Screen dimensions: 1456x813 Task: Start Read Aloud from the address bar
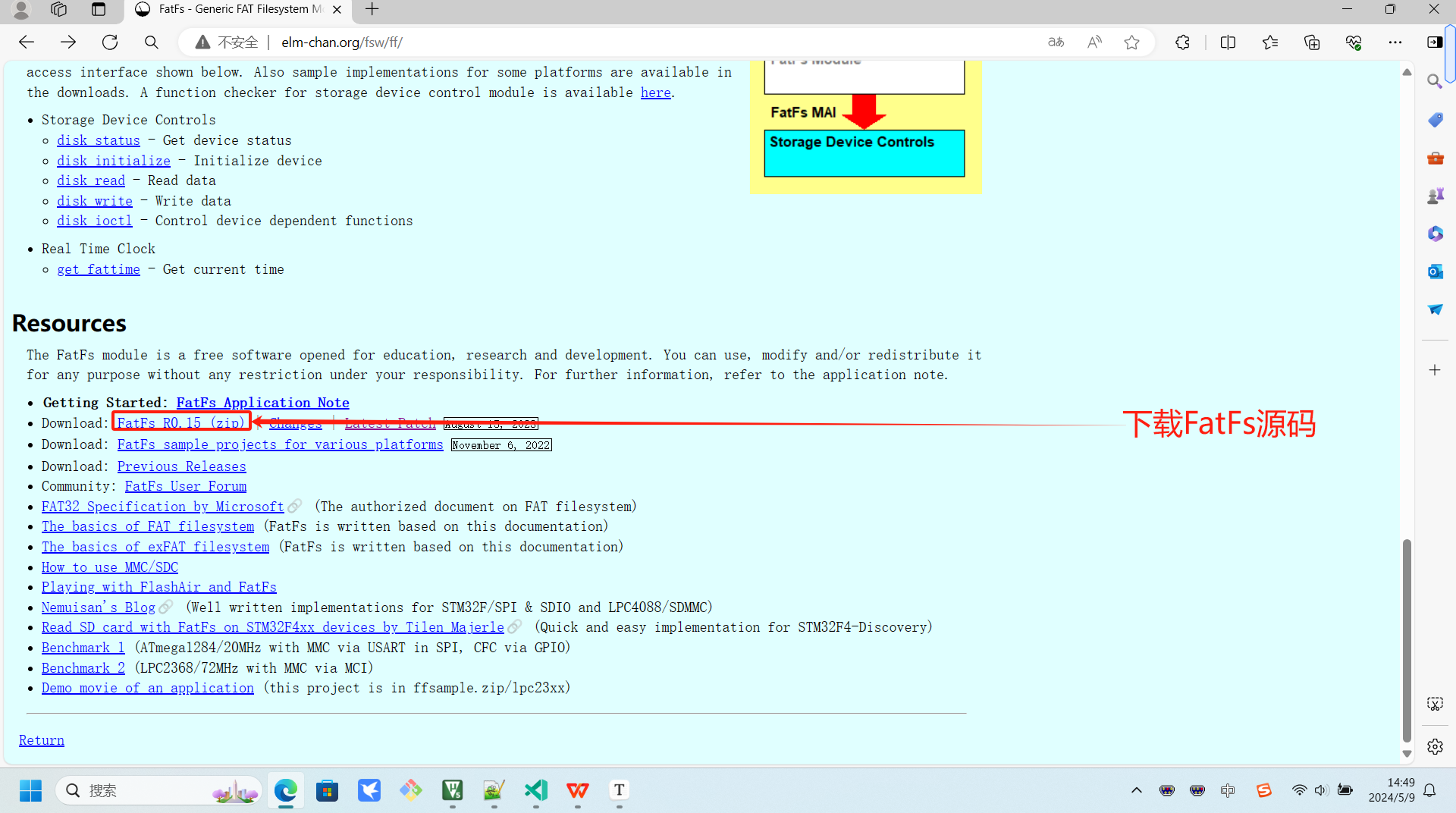[x=1094, y=42]
